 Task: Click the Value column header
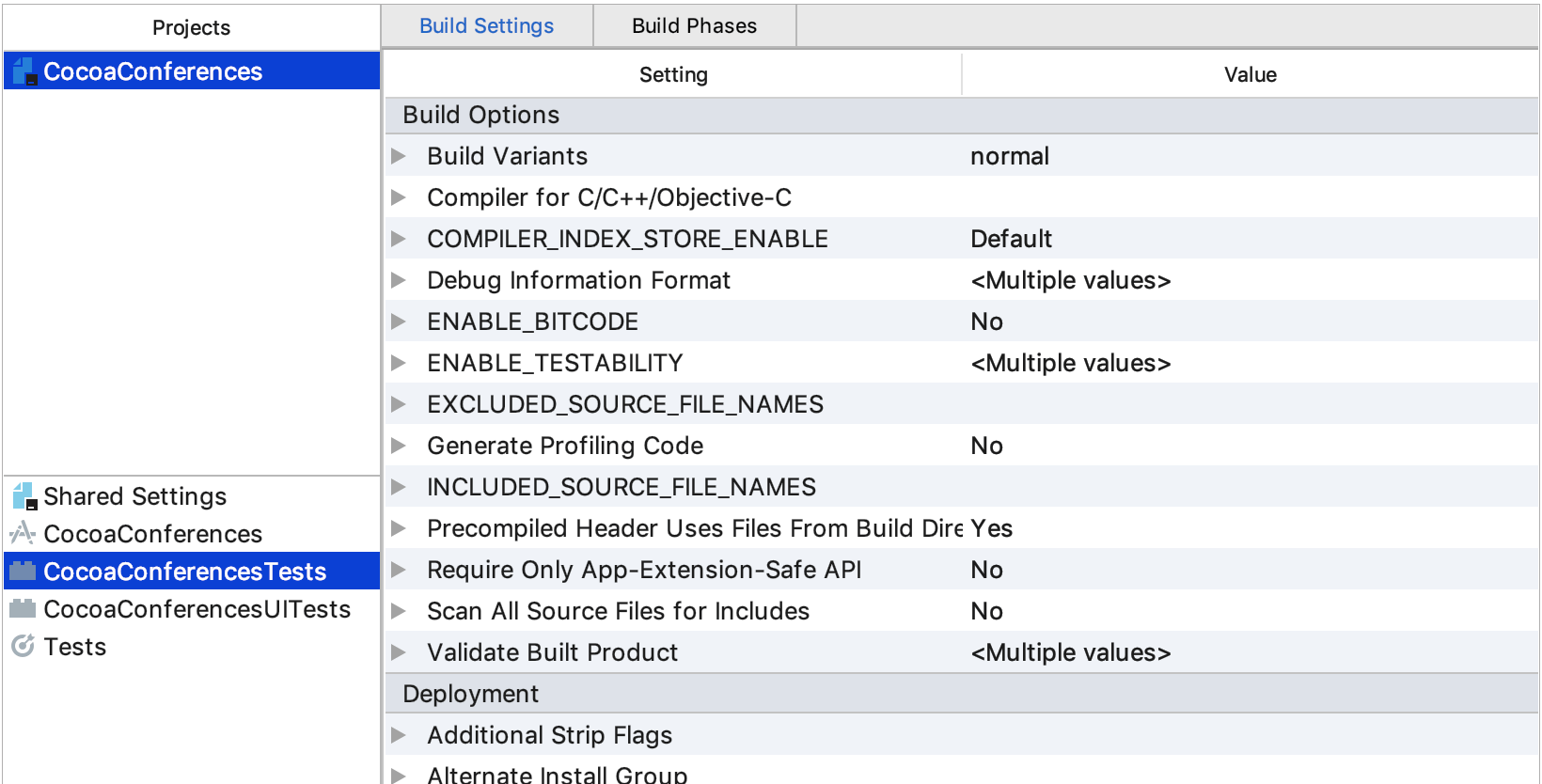[1251, 74]
